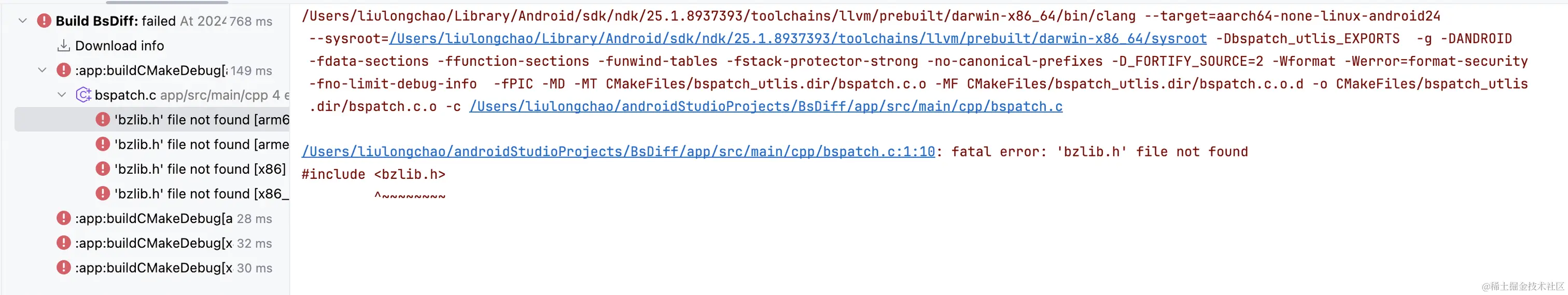Click the error icon for the arm64 bzlib.h error
Image resolution: width=1568 pixels, height=295 pixels.
[x=103, y=119]
